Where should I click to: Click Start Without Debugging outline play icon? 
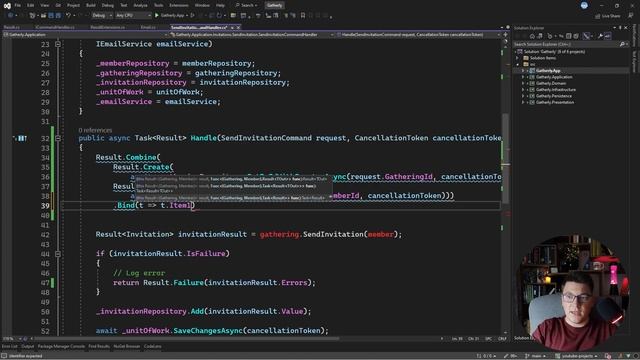pos(193,16)
